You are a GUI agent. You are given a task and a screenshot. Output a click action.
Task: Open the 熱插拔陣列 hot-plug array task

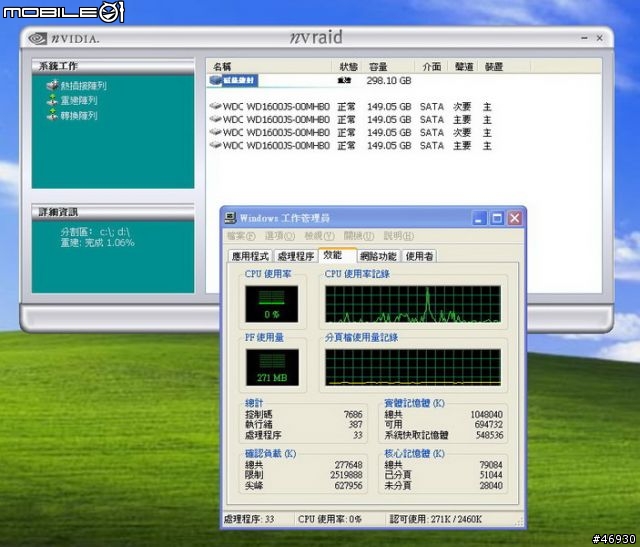[x=77, y=86]
